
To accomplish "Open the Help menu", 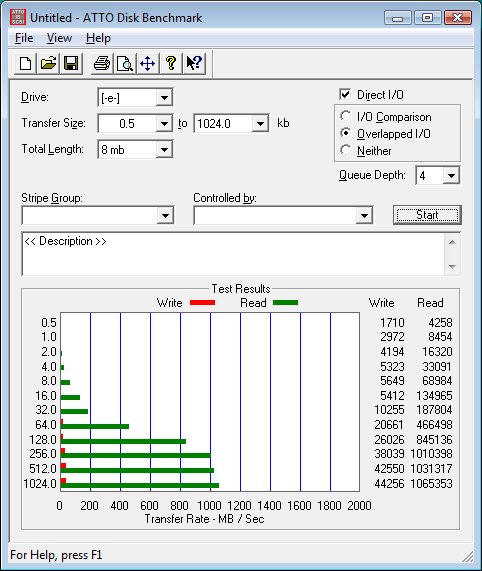I will point(98,38).
